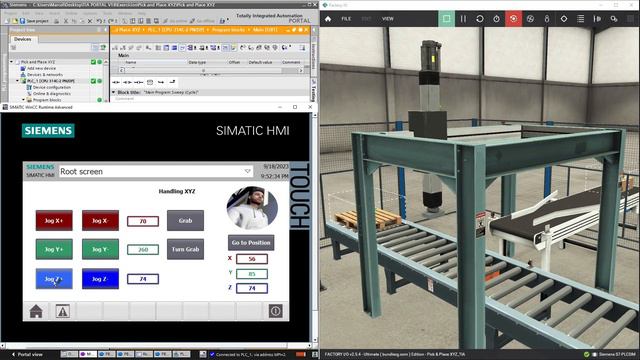Screen dimensions: 640x360
Task: Collapse Pick and Place XYZ project node
Action: (x=12, y=62)
